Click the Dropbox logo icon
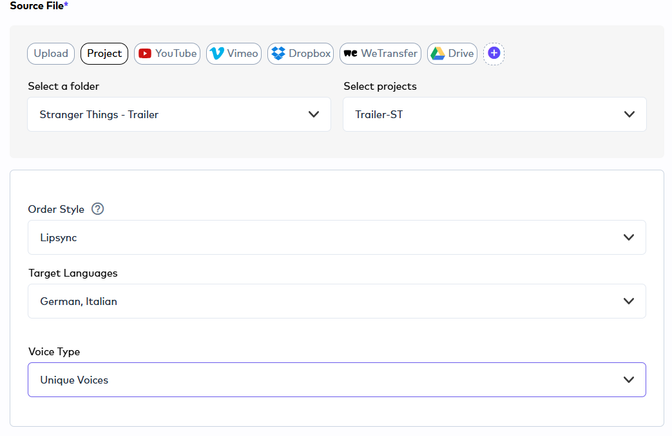 (279, 54)
